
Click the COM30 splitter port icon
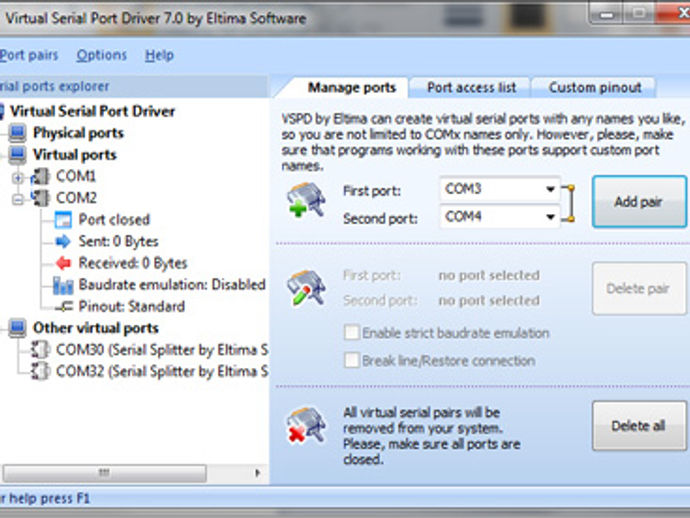click(40, 350)
